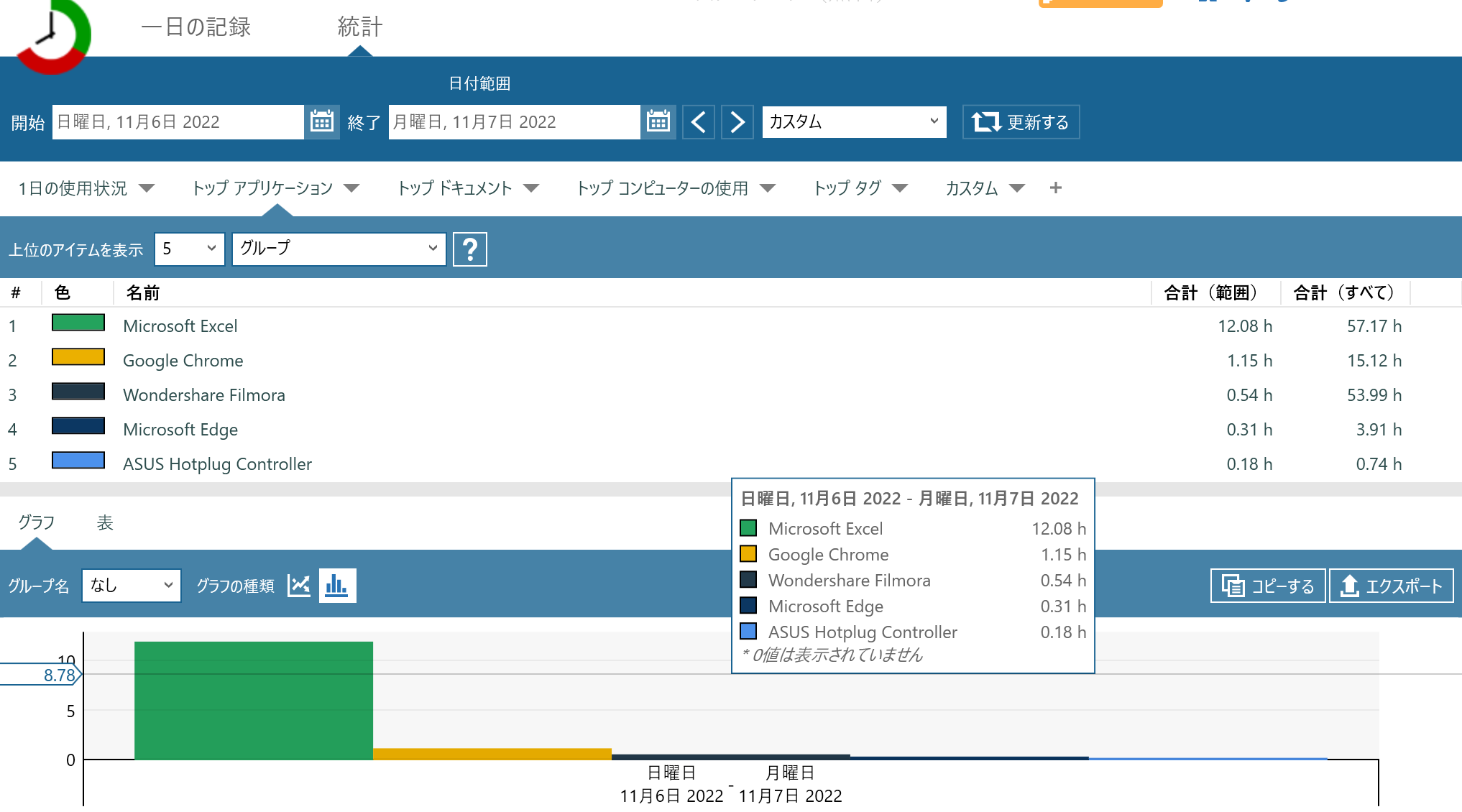Go to previous date range arrow
Image resolution: width=1462 pixels, height=812 pixels.
[x=698, y=121]
